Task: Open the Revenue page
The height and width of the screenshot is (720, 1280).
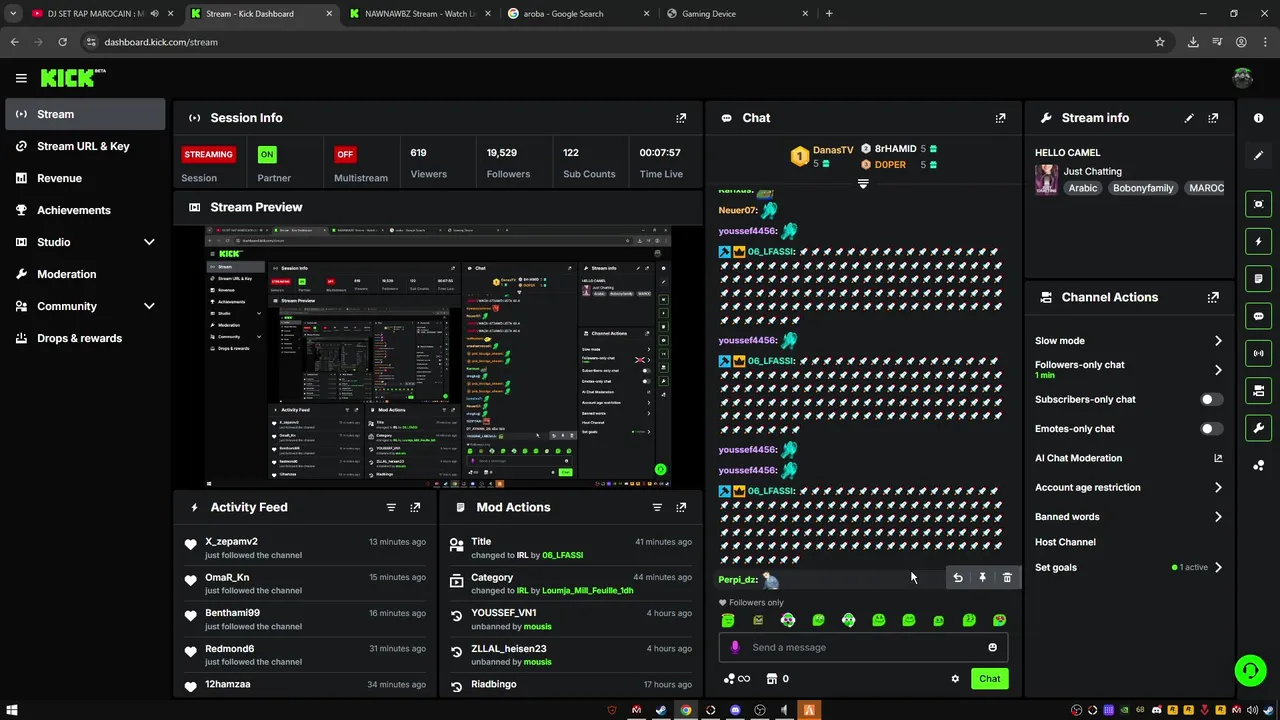Action: (x=85, y=178)
